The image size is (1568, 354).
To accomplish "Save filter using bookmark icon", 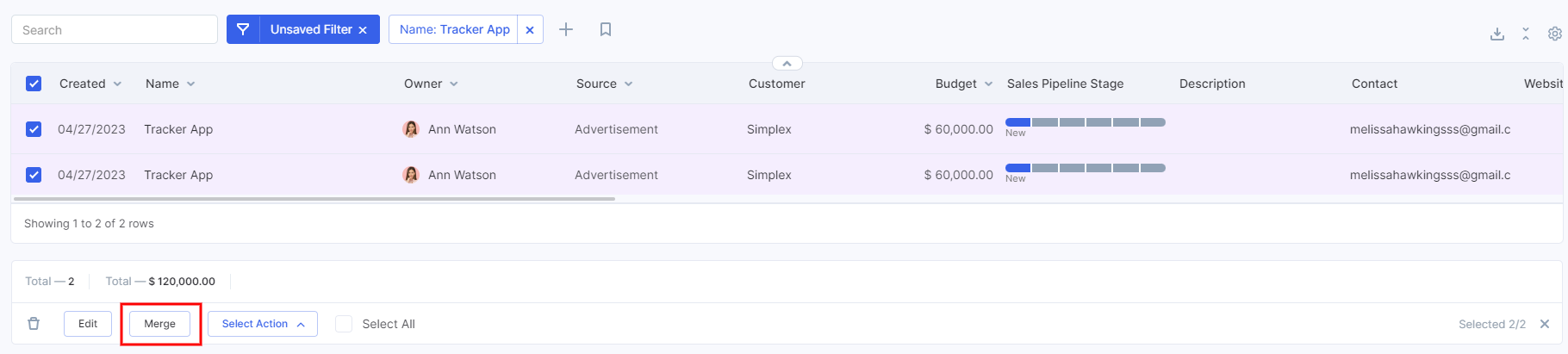I will click(x=606, y=29).
